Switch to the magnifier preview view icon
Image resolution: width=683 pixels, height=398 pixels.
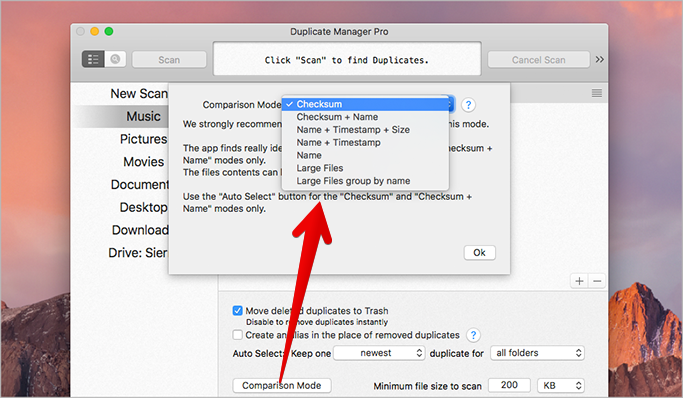point(115,59)
